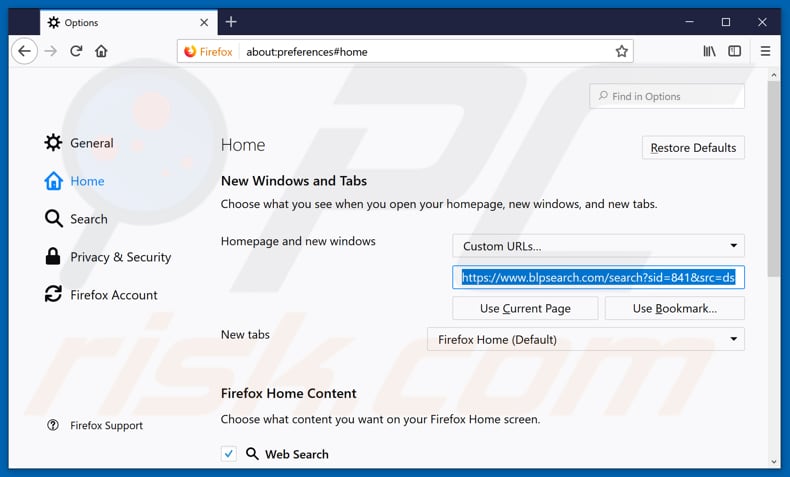Click the Use Current Page button
The image size is (790, 477).
pyautogui.click(x=525, y=308)
